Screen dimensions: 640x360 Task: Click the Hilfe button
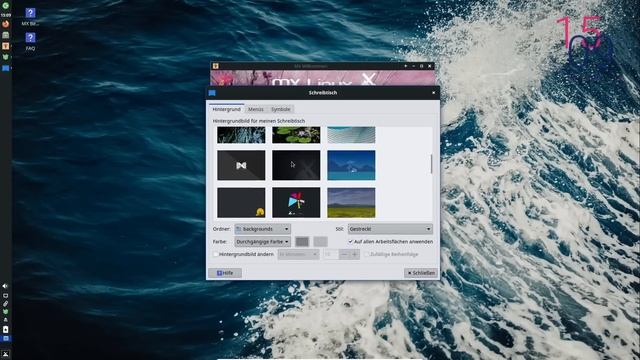pyautogui.click(x=225, y=273)
